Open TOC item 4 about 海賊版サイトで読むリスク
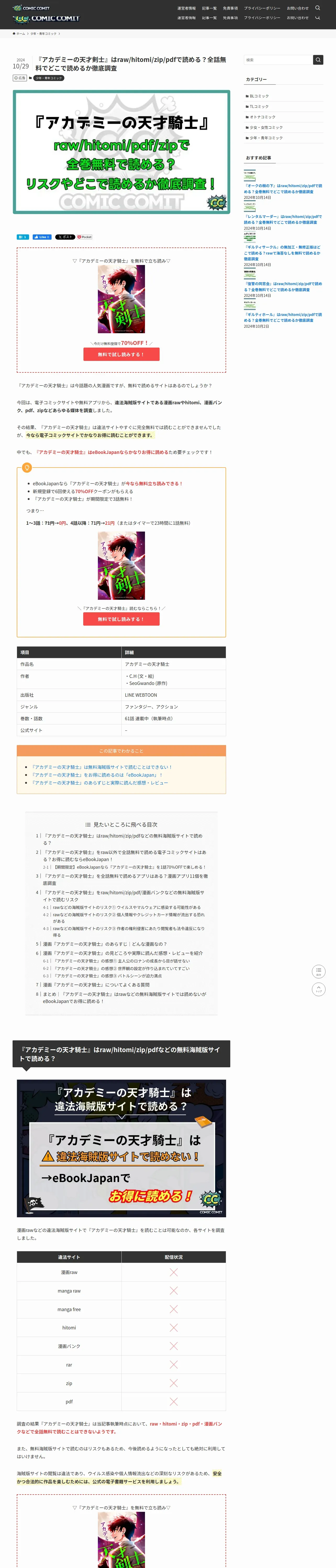 (123, 896)
